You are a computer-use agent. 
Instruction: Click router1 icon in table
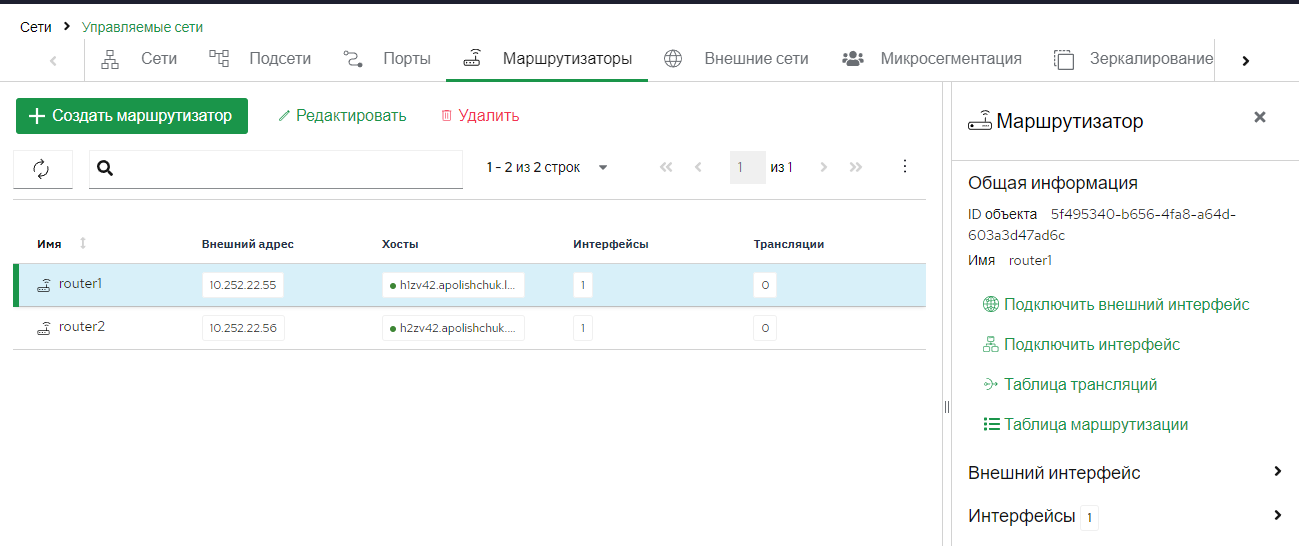pyautogui.click(x=44, y=286)
